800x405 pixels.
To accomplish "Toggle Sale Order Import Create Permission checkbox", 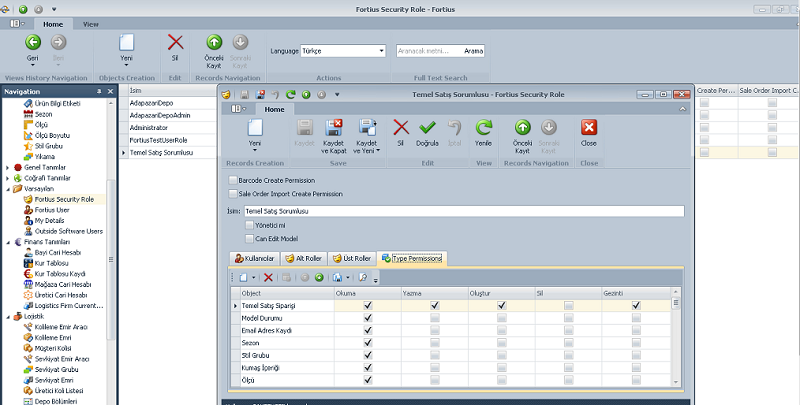I will 233,194.
